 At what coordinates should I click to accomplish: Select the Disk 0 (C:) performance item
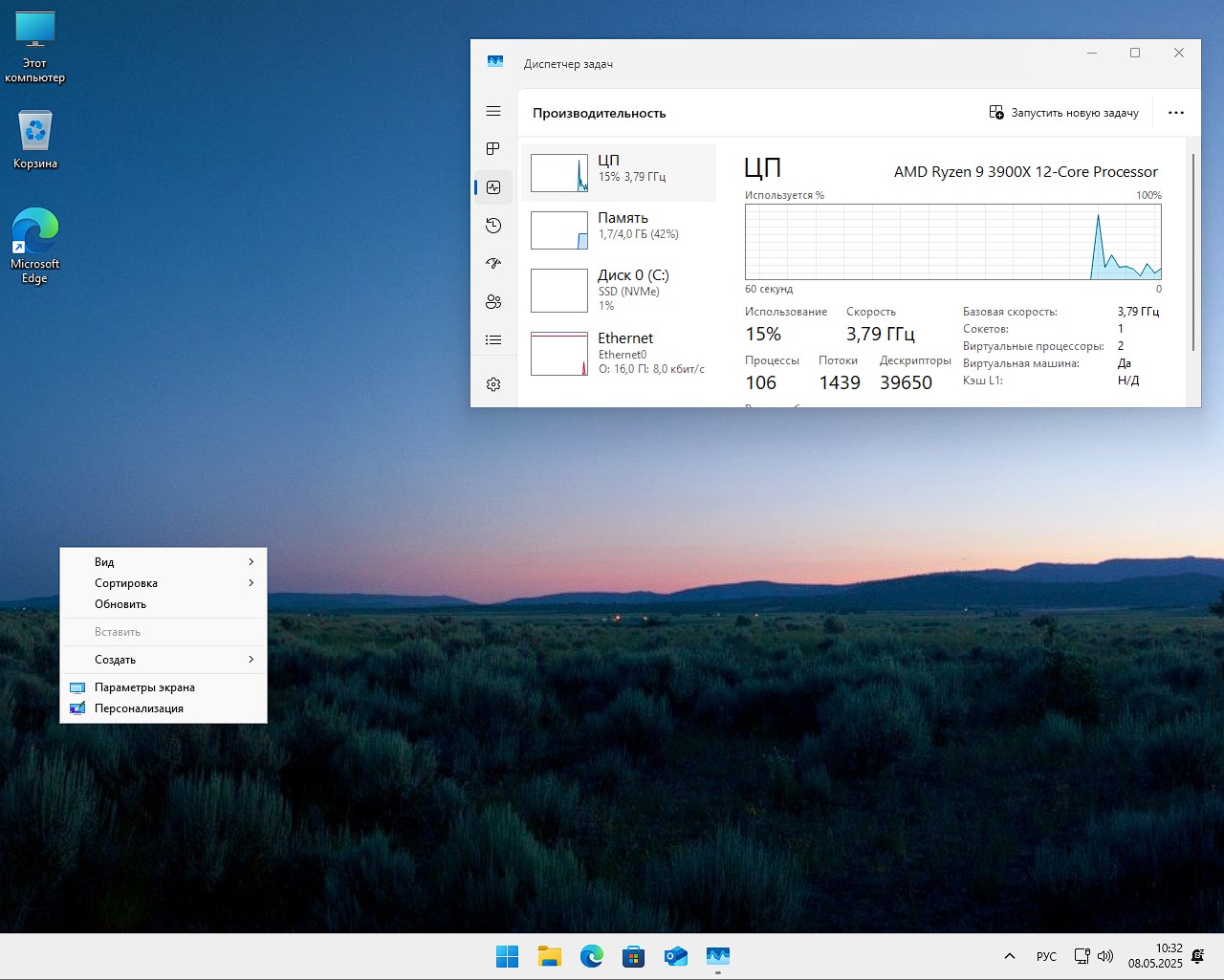click(619, 289)
